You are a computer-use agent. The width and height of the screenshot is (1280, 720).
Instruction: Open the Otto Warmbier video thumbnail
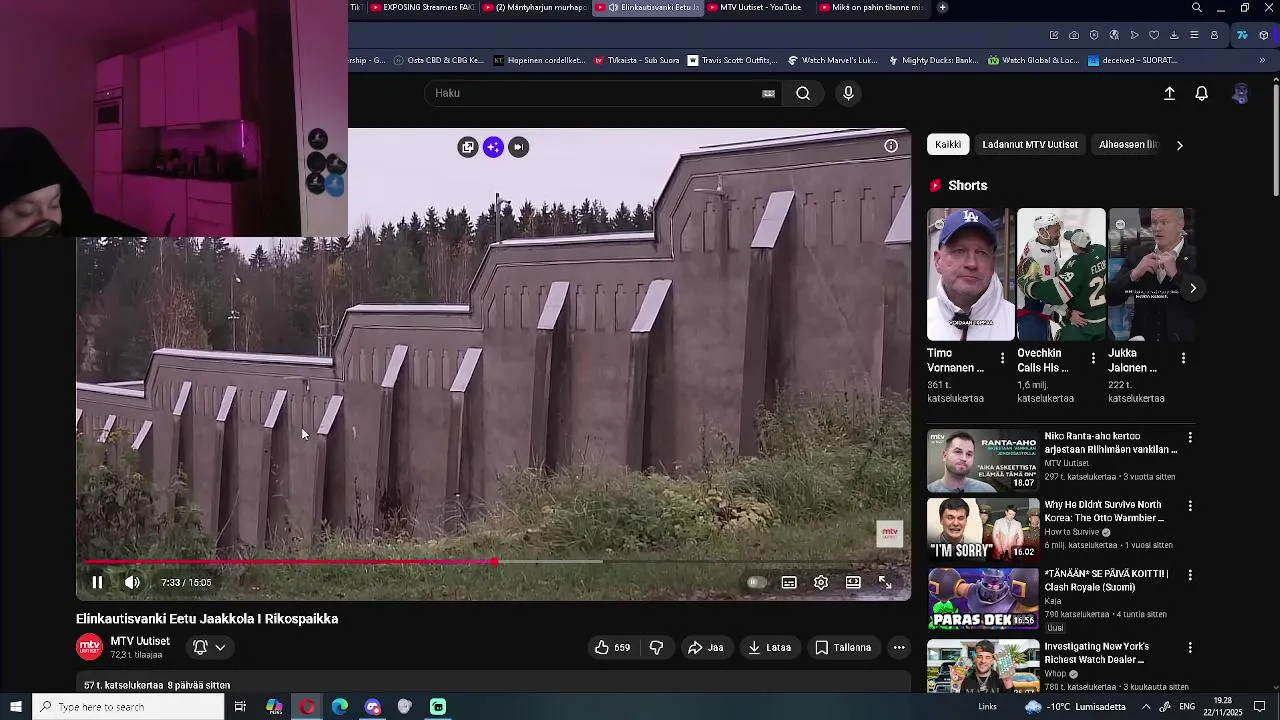[x=983, y=529]
